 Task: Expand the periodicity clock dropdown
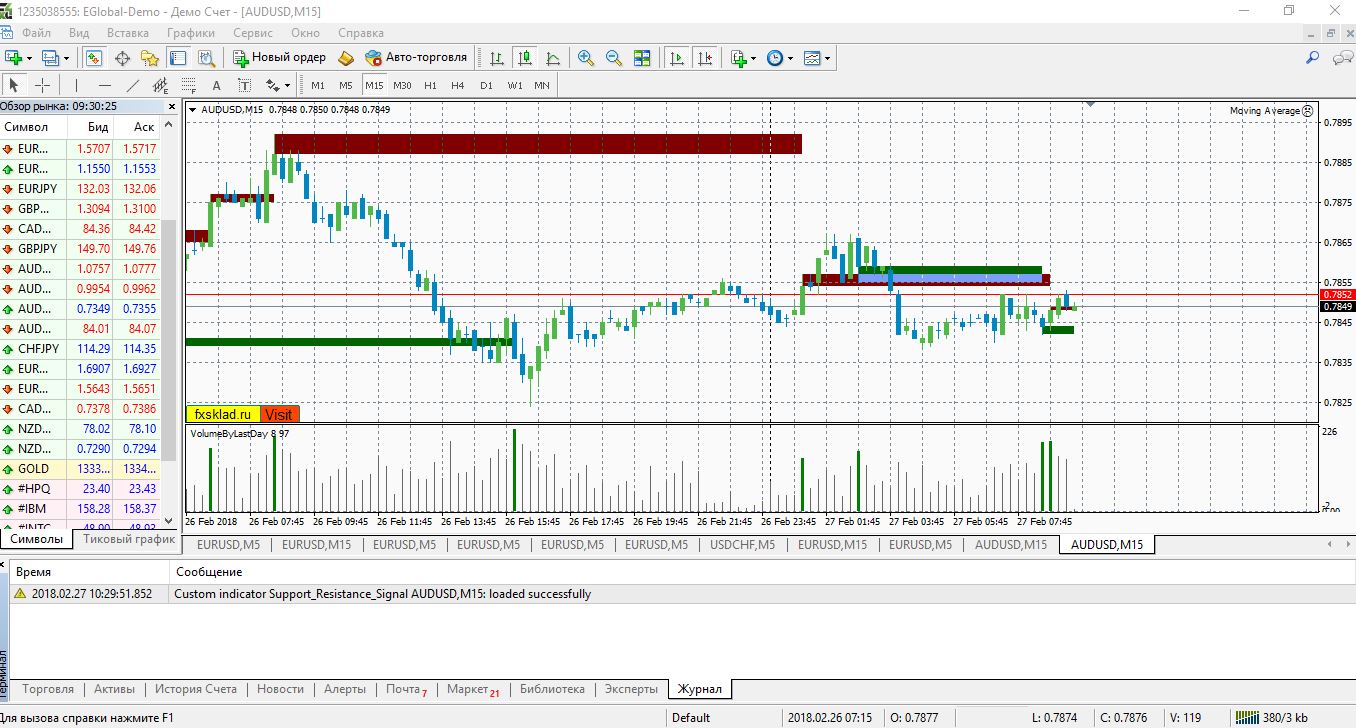pyautogui.click(x=790, y=58)
